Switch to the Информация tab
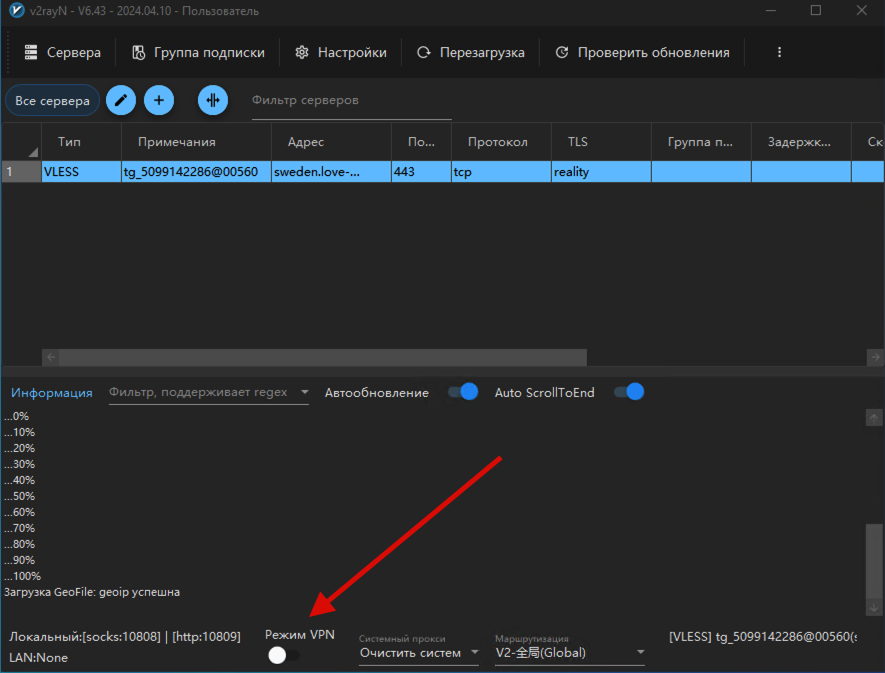This screenshot has width=885, height=673. (52, 393)
